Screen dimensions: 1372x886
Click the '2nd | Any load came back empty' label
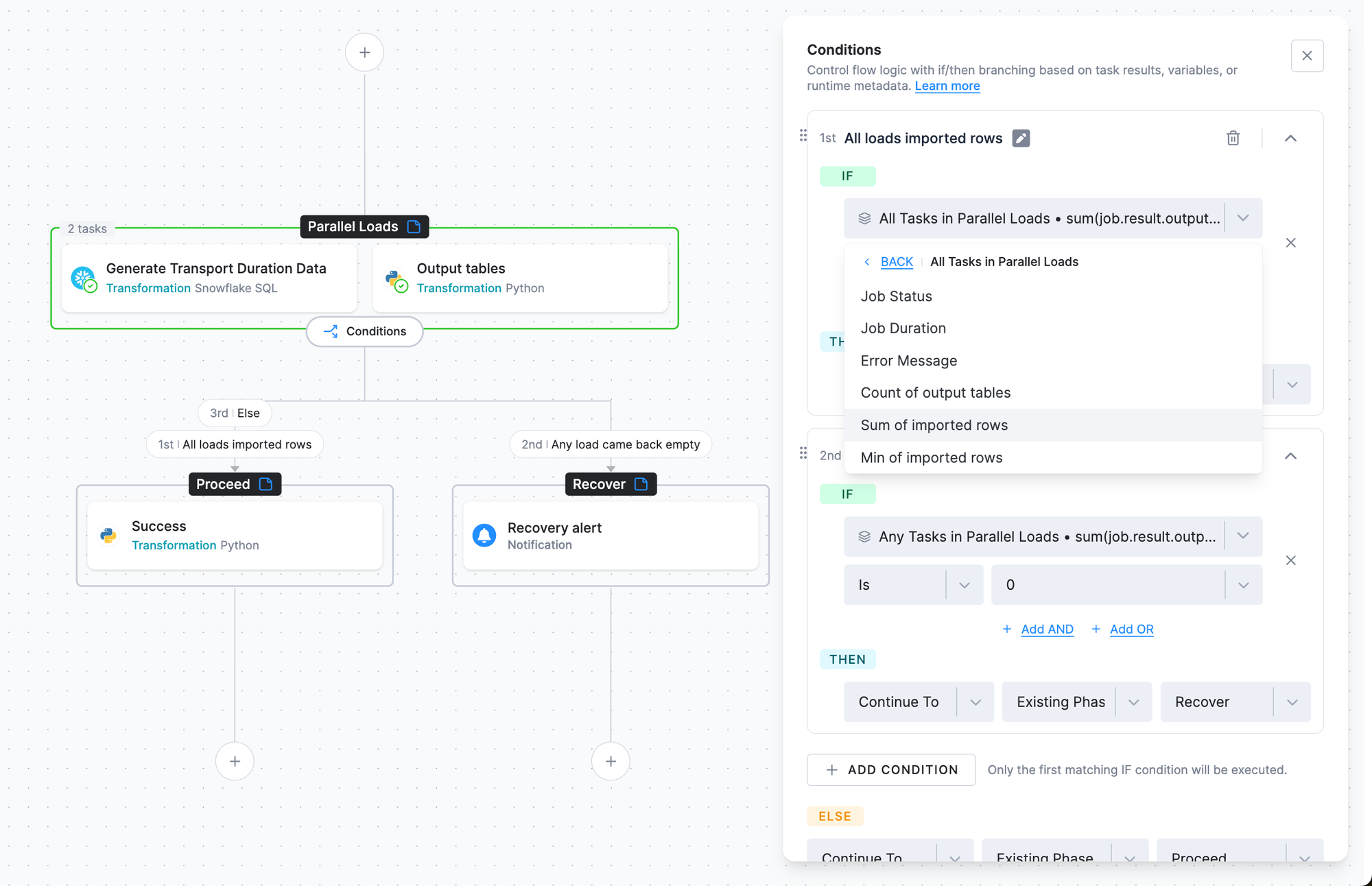[611, 444]
